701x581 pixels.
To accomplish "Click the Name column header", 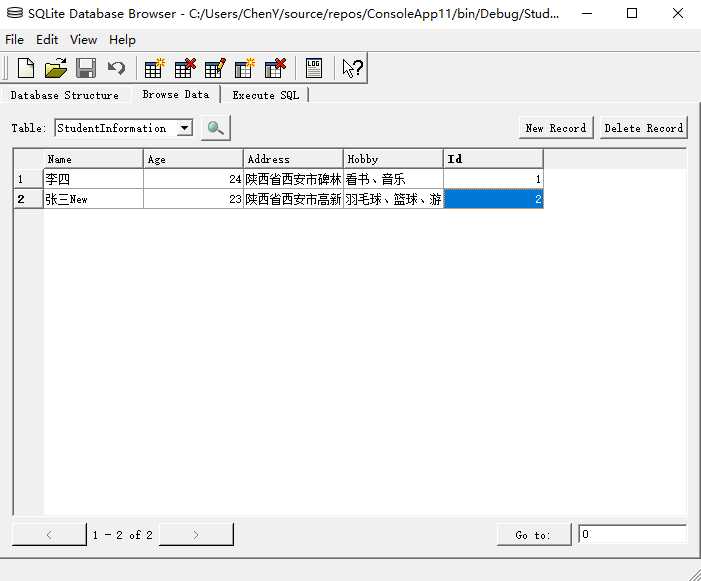I will tap(93, 159).
